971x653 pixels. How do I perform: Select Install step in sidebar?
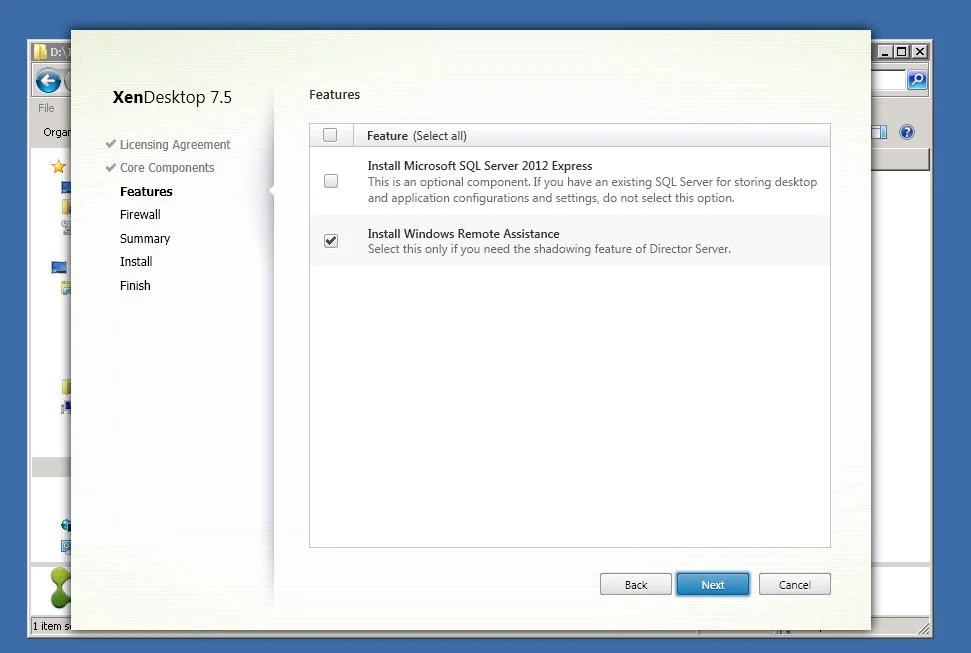(136, 261)
